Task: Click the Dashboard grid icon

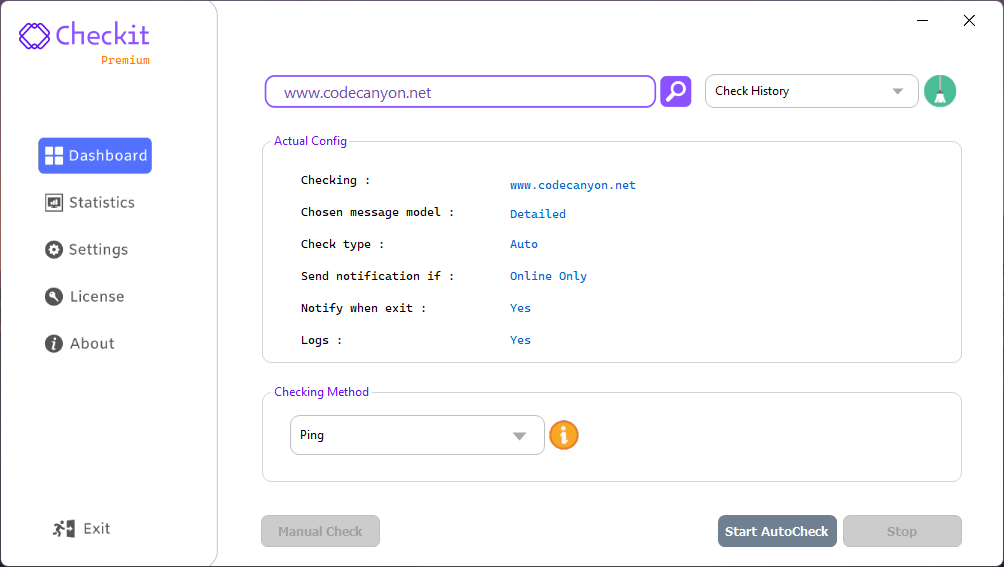Action: 54,155
